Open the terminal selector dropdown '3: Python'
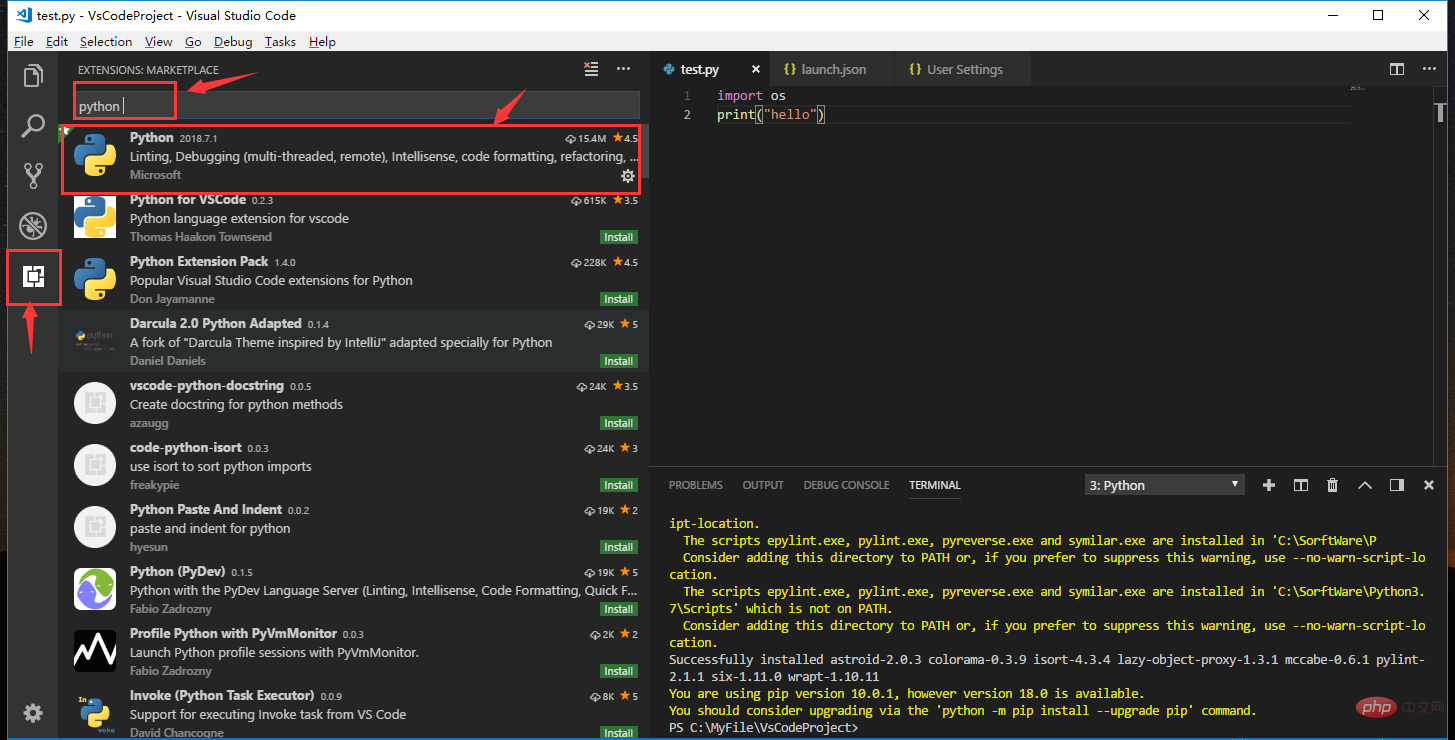The width and height of the screenshot is (1455, 740). click(x=1165, y=485)
